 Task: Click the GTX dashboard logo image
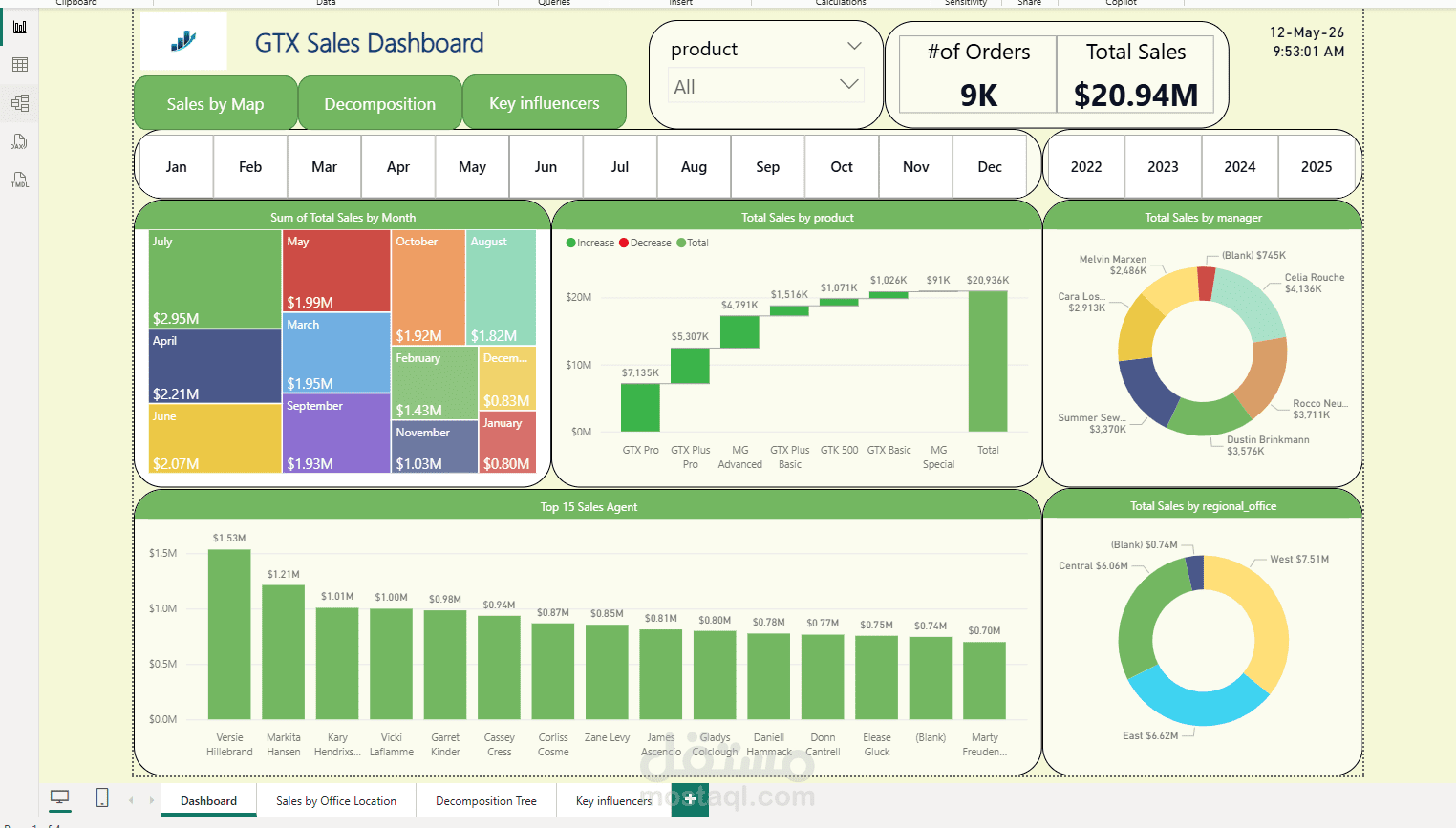(183, 41)
